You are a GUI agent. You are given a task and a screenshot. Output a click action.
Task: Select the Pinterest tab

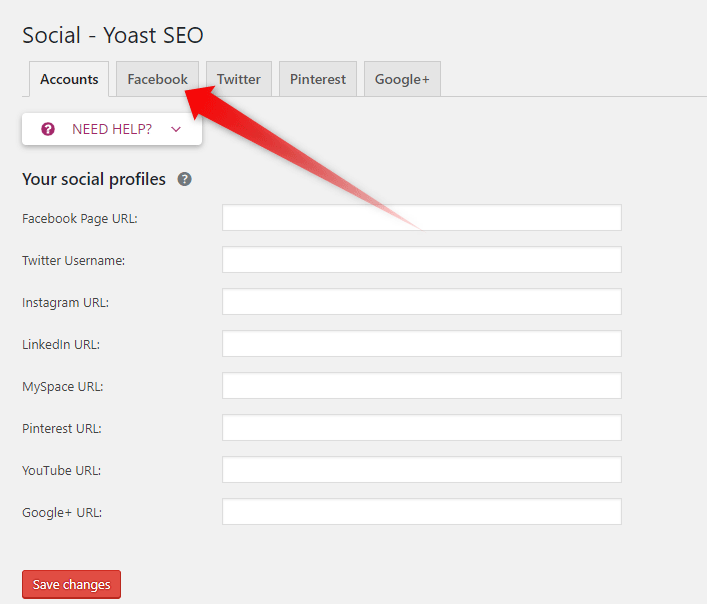point(317,80)
